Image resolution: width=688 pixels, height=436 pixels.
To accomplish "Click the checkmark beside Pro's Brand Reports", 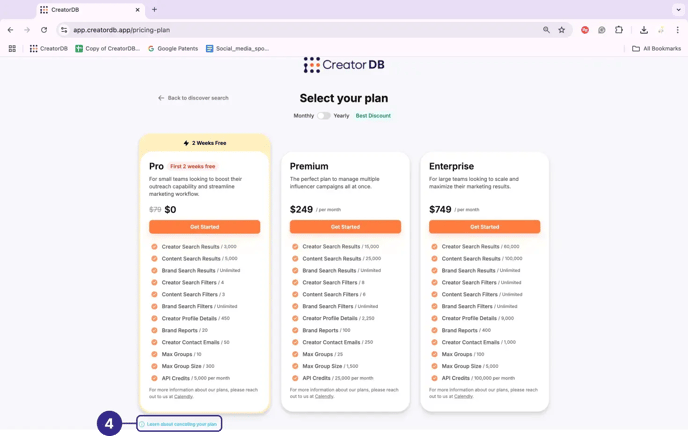I will click(154, 330).
